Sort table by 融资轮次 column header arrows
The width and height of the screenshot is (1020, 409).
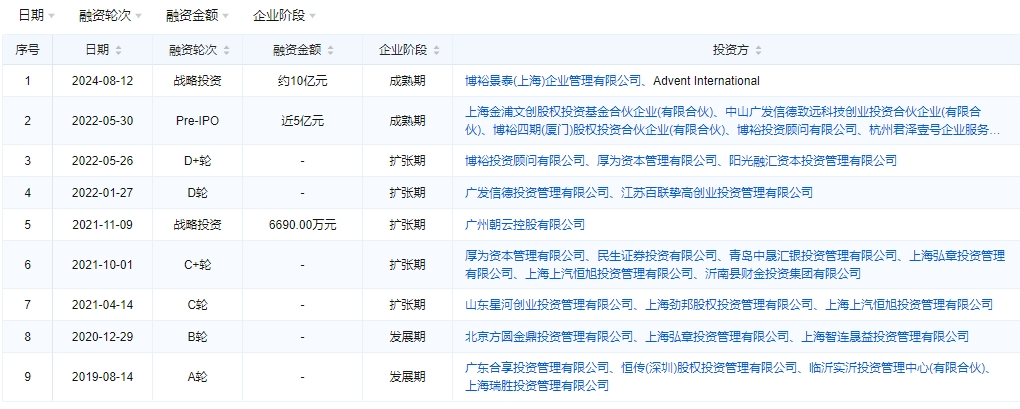point(228,50)
